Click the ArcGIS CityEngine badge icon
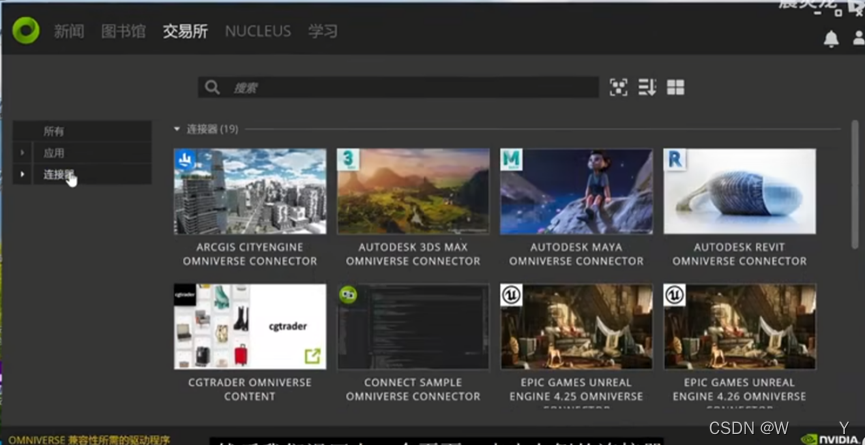This screenshot has height=445, width=865. (185, 160)
